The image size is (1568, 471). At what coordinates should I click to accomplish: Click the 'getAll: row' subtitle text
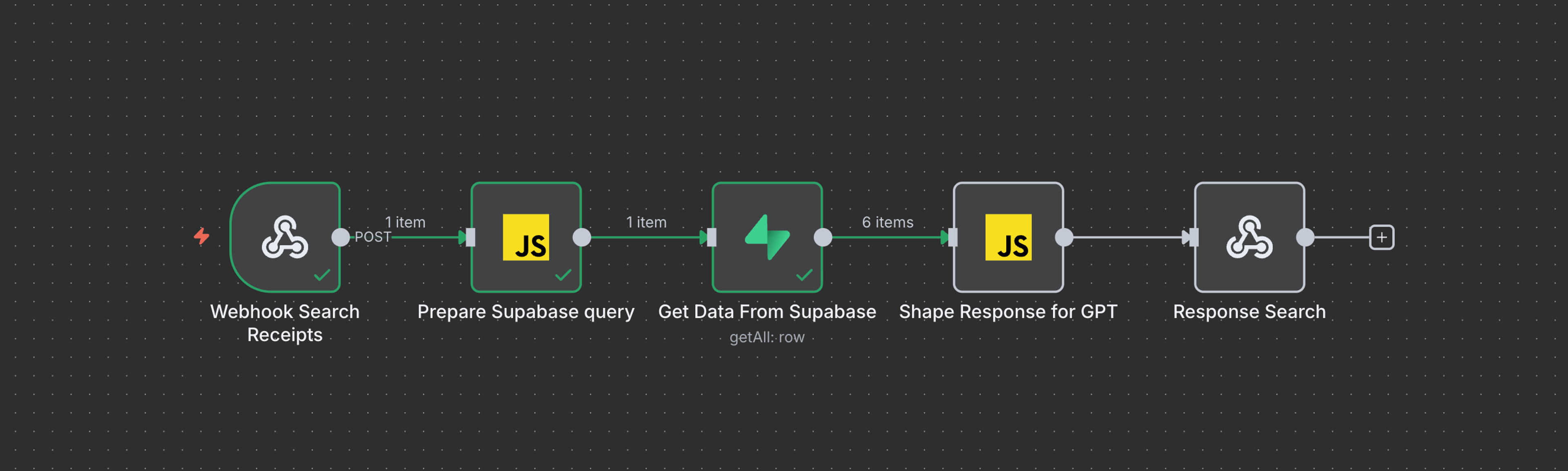pyautogui.click(x=766, y=337)
